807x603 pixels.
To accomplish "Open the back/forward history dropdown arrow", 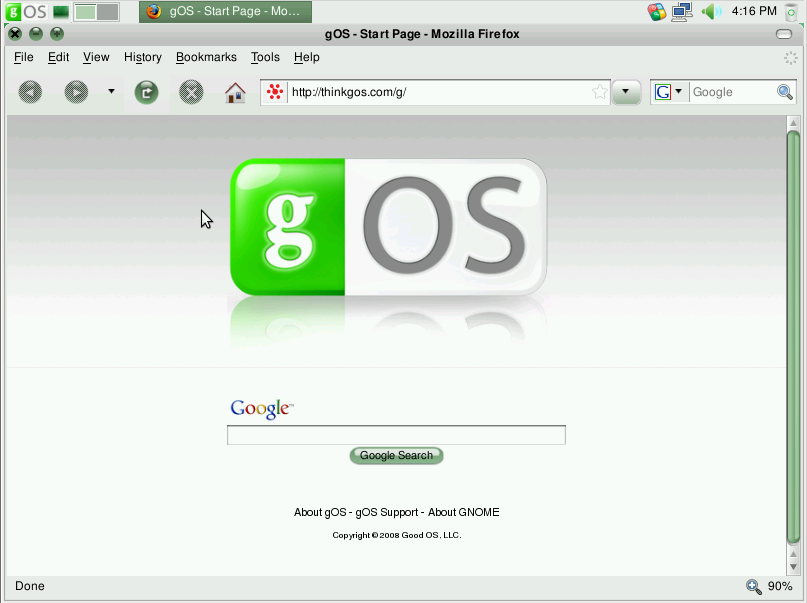I will coord(111,92).
